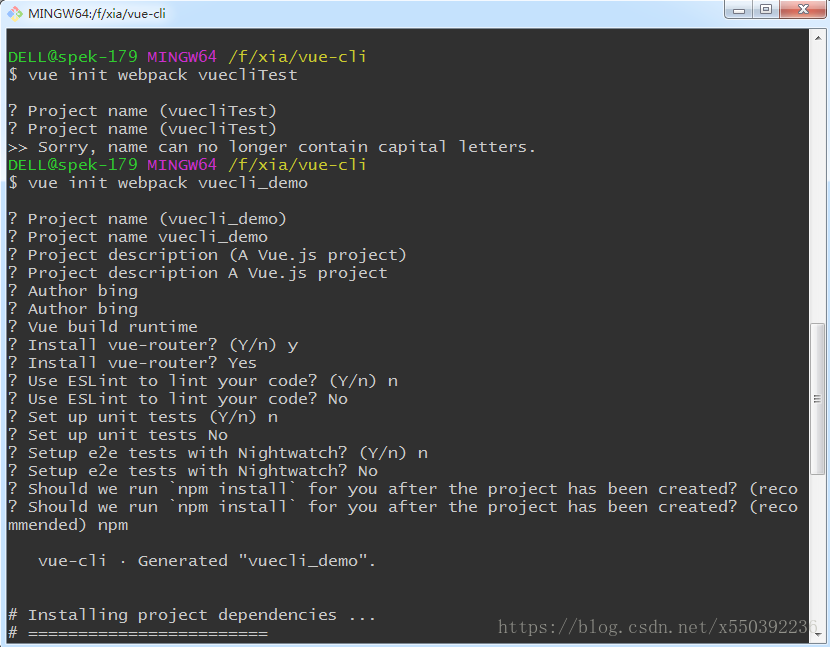
Task: Click 'vue-cli · Generated "vuecli_demo"' line
Action: pyautogui.click(x=207, y=561)
